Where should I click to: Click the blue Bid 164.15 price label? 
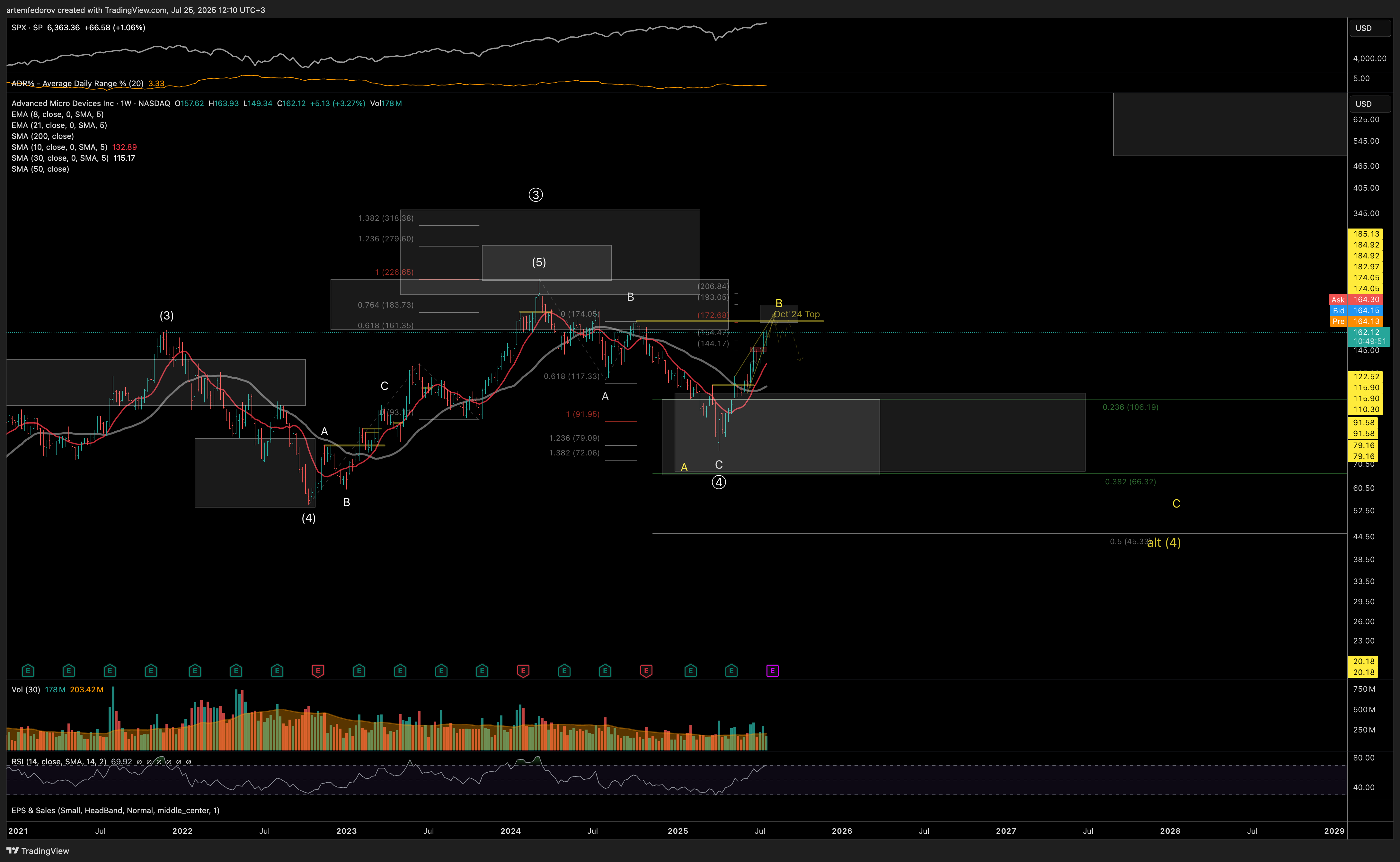point(1356,310)
